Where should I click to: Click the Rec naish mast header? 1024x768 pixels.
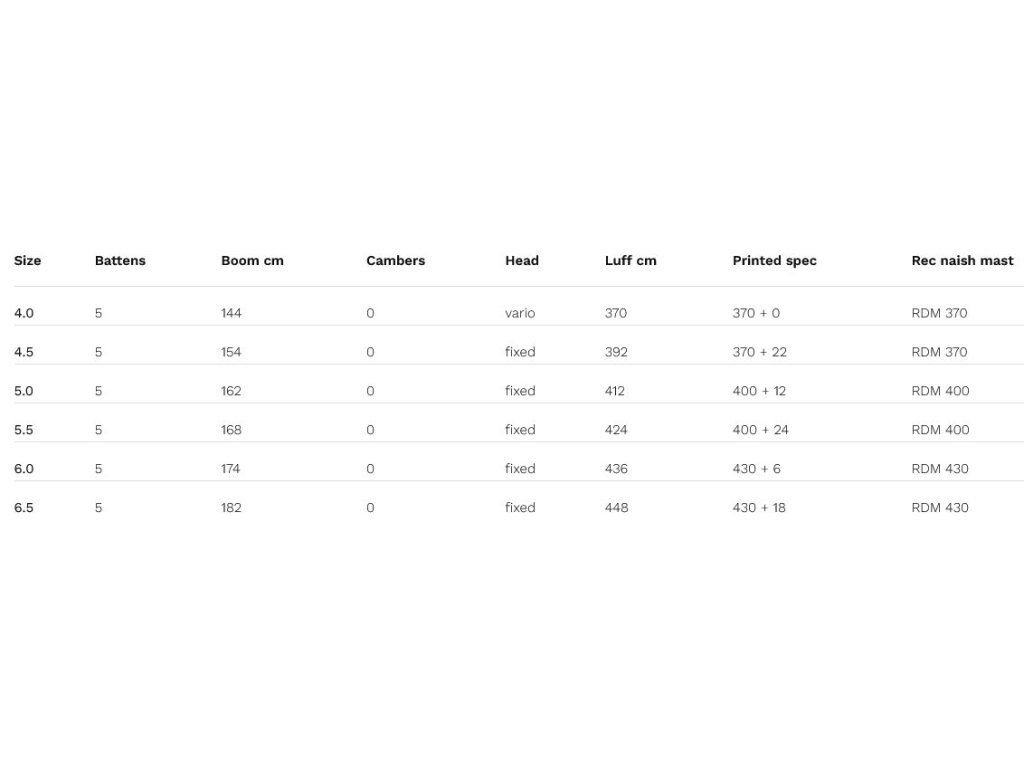pos(962,261)
